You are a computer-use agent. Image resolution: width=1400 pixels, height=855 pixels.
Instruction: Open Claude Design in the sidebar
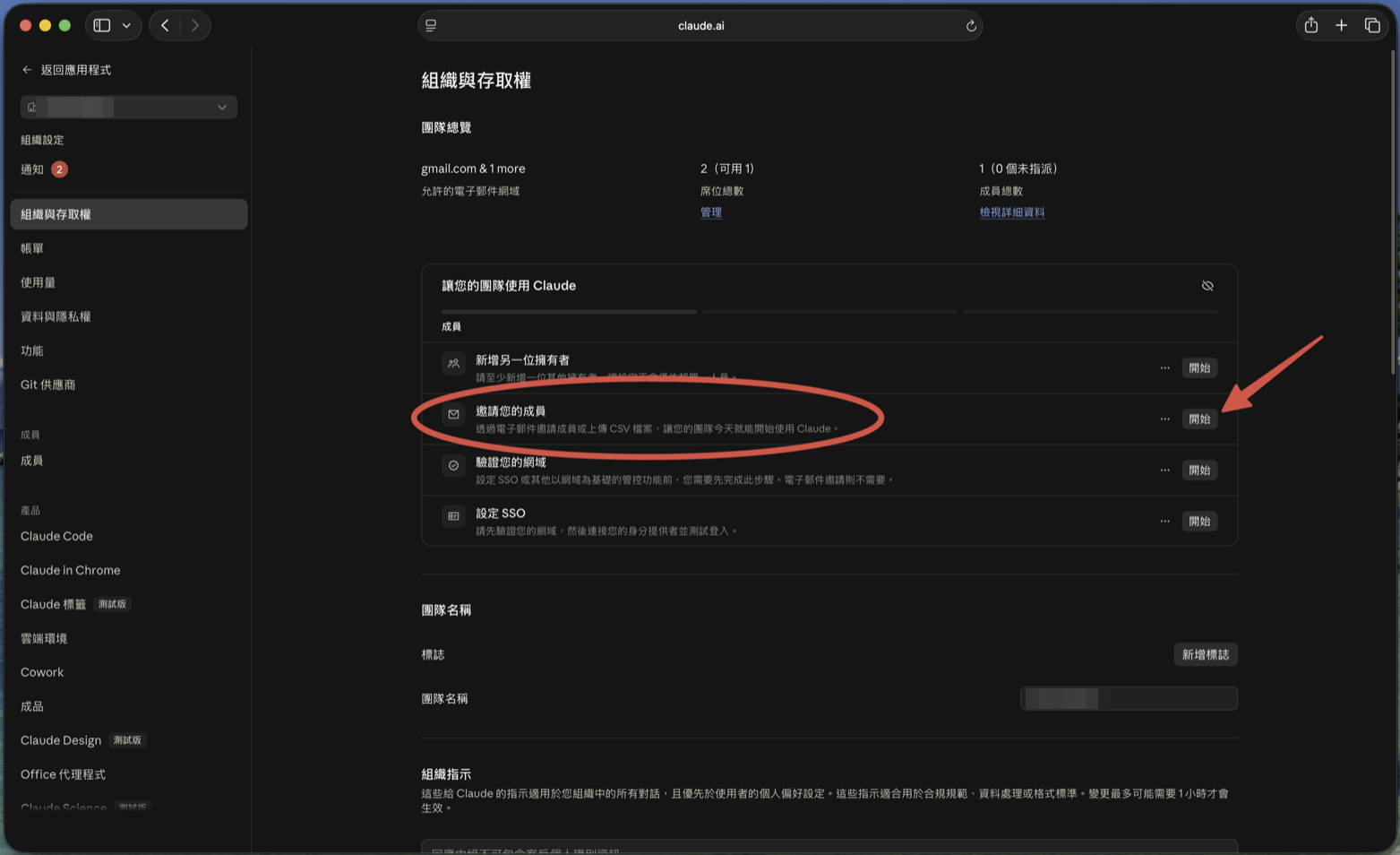click(x=61, y=740)
